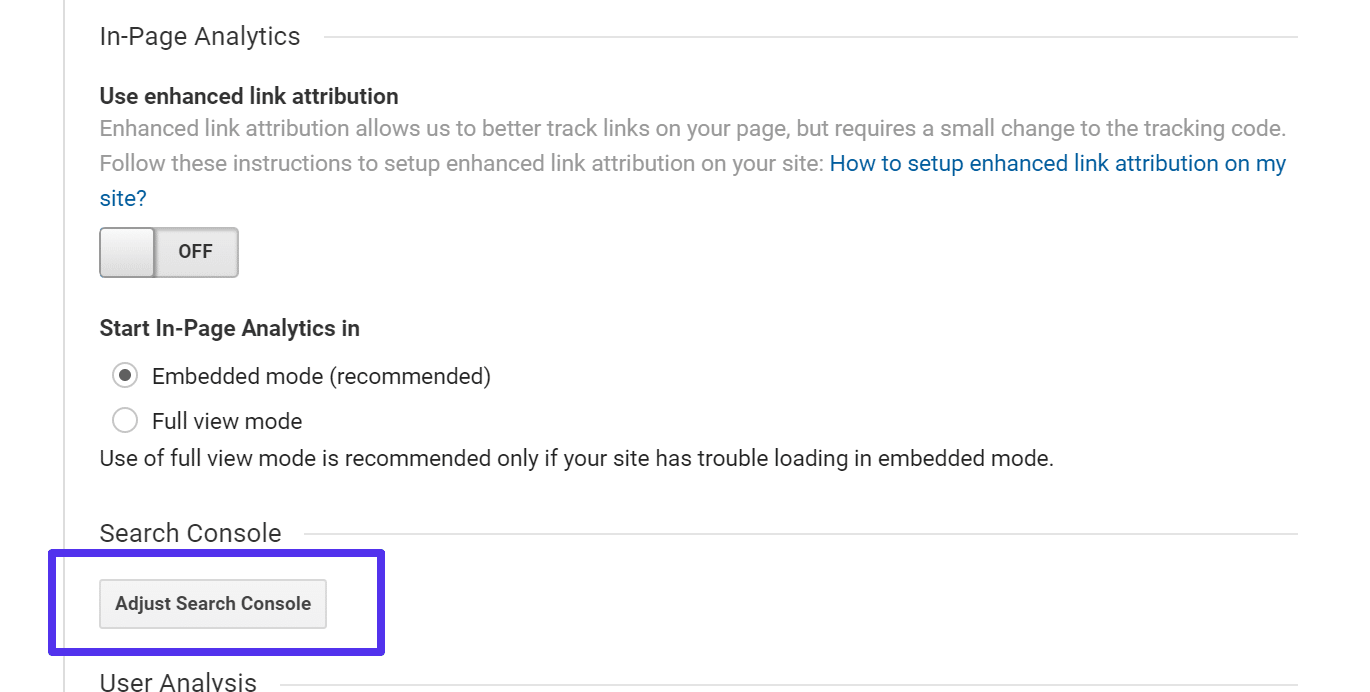1370x692 pixels.
Task: Click inside the highlighted purple box
Action: coord(212,604)
